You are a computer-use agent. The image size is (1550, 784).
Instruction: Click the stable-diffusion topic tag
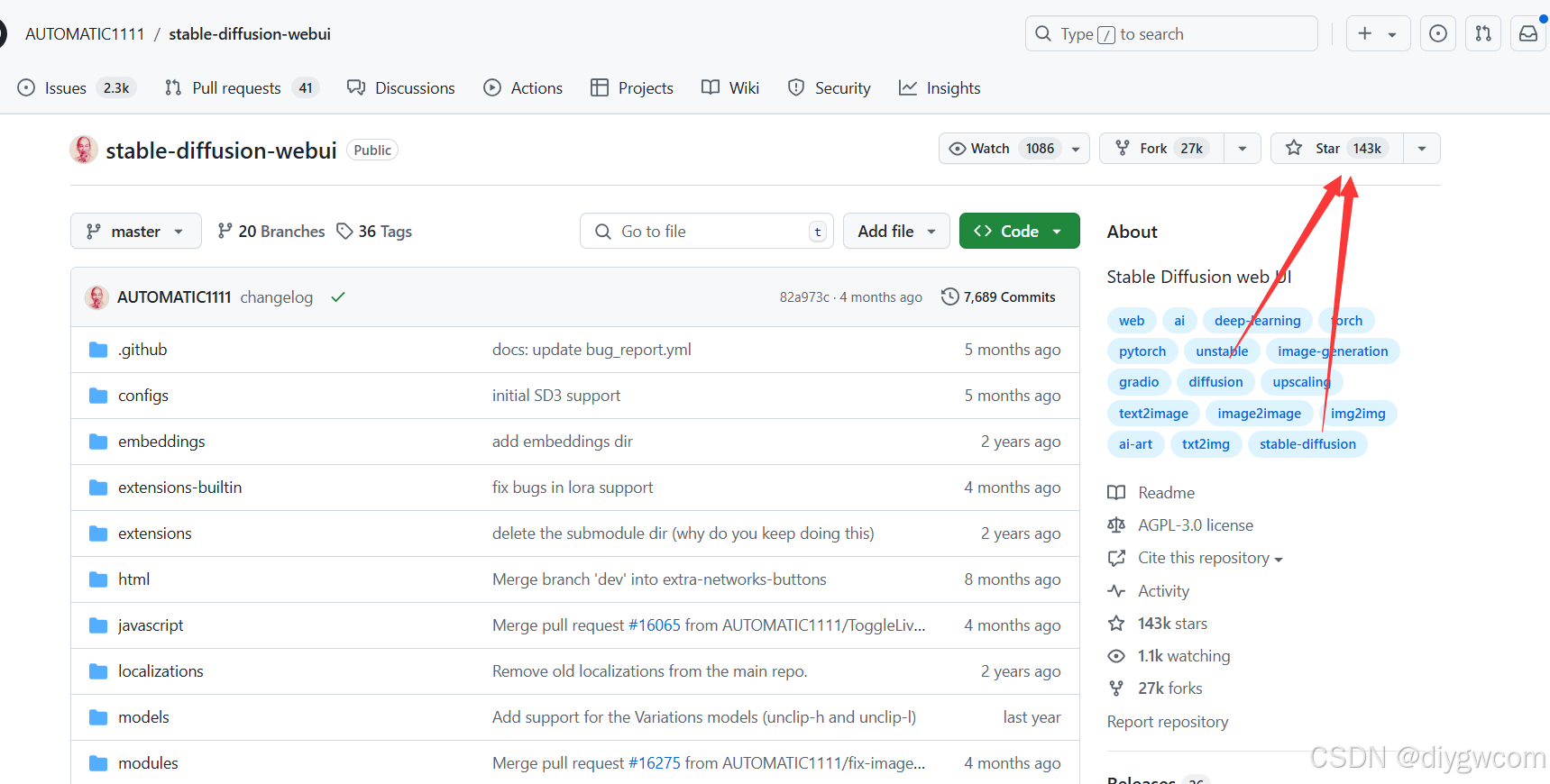point(1307,444)
